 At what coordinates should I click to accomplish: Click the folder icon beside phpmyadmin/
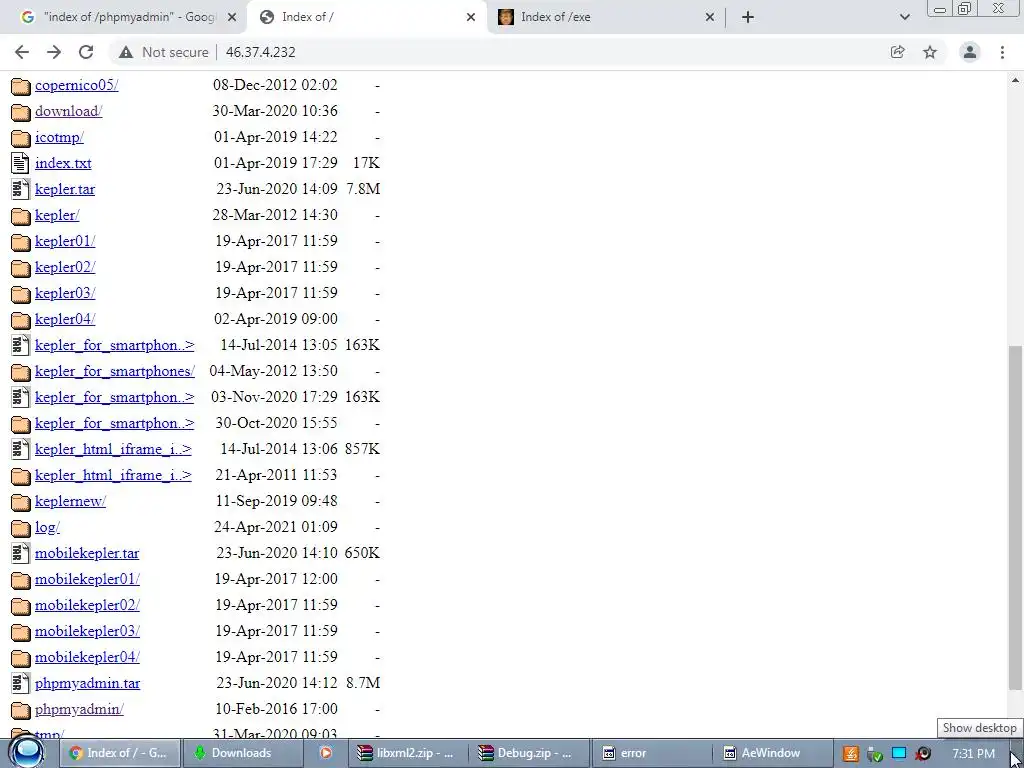tap(20, 710)
